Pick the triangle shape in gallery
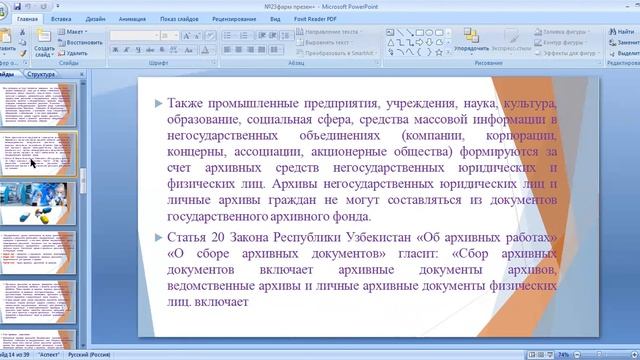This screenshot has height=360, width=640. click(390, 42)
